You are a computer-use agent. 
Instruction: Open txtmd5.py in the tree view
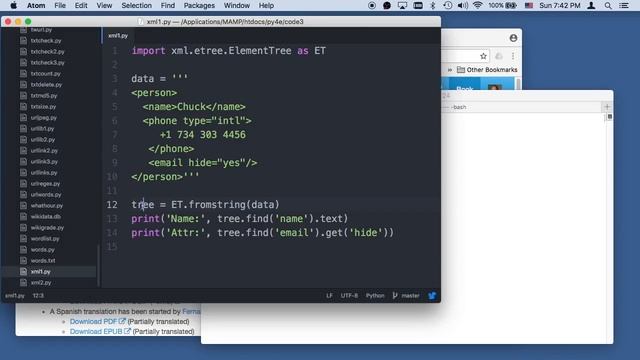click(44, 96)
